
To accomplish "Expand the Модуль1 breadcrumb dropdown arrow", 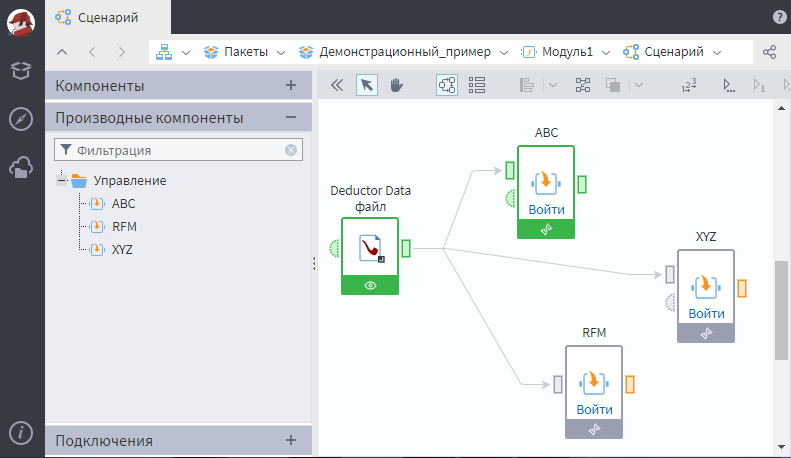I will click(x=606, y=52).
